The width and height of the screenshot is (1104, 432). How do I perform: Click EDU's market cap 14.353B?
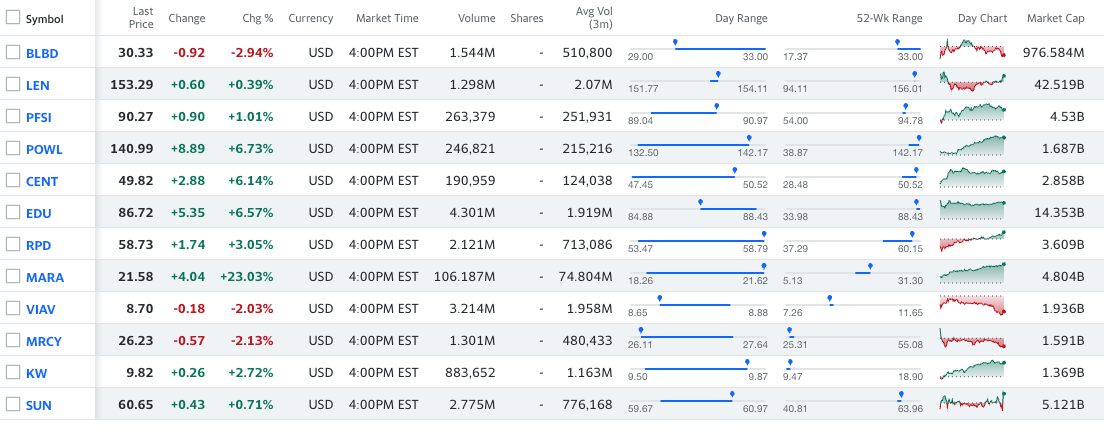[x=1059, y=212]
